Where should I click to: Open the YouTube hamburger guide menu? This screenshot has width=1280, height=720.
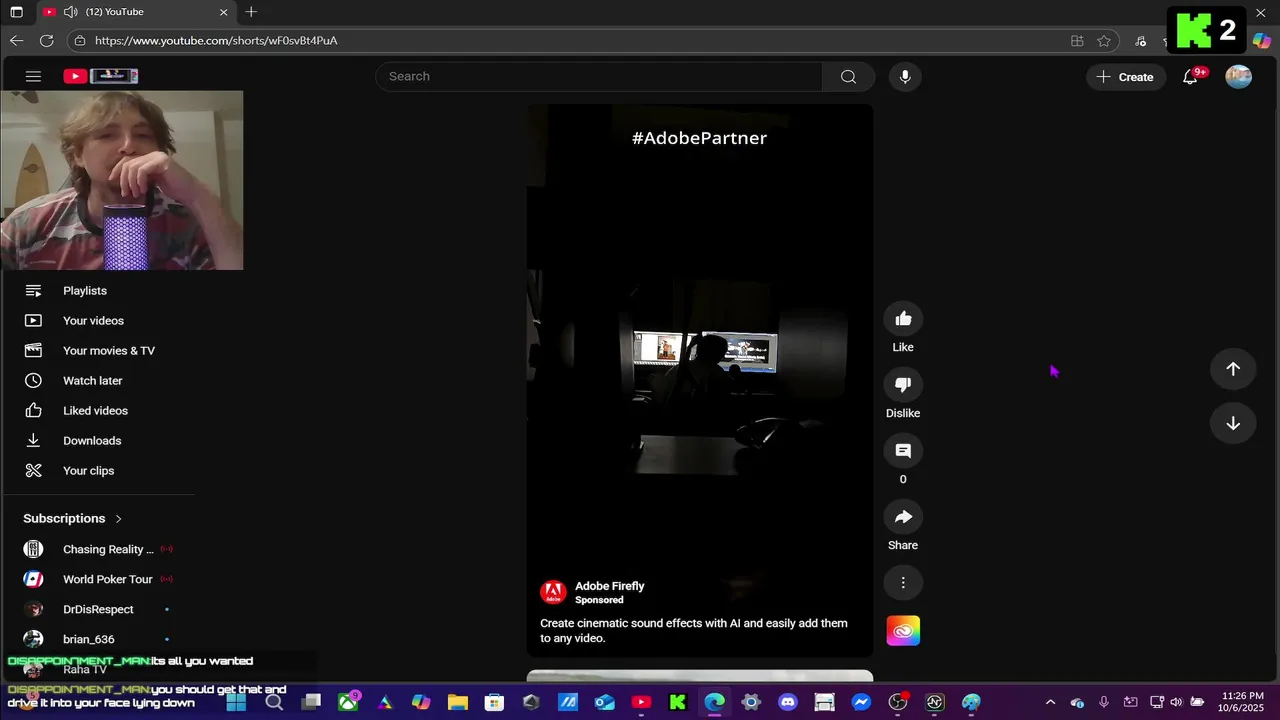pos(33,76)
